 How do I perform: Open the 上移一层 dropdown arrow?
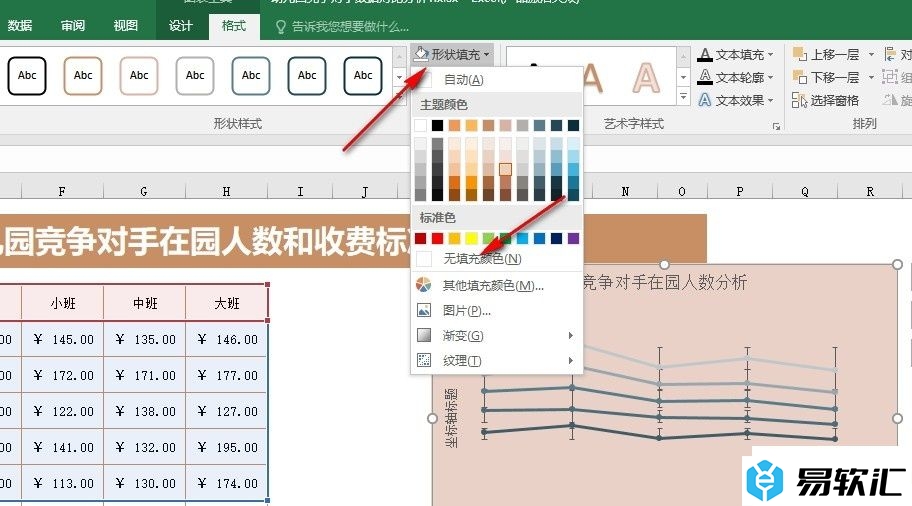[x=871, y=55]
